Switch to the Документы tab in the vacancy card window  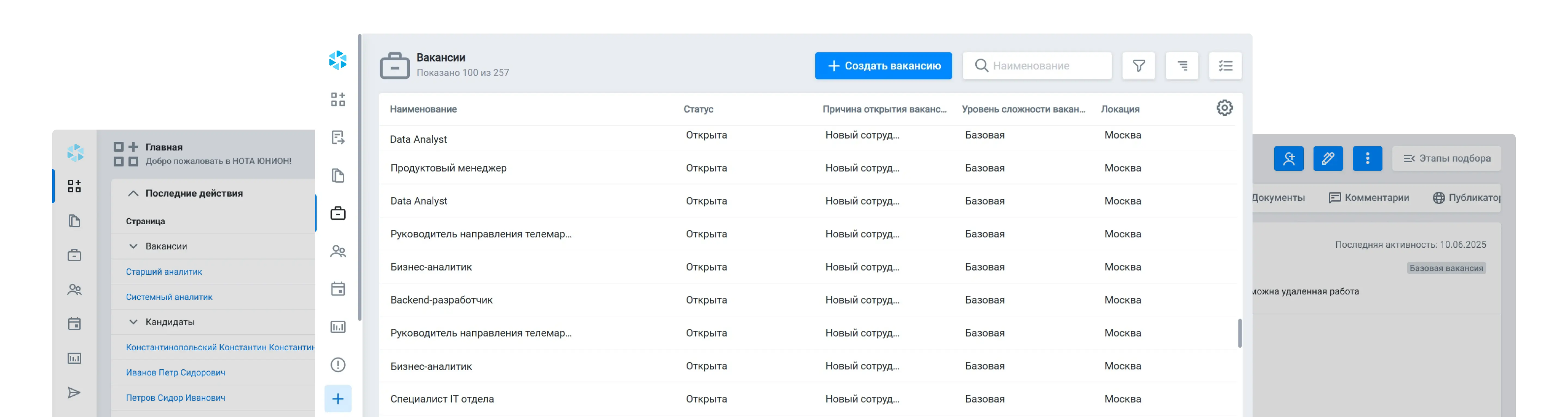[x=1278, y=198]
